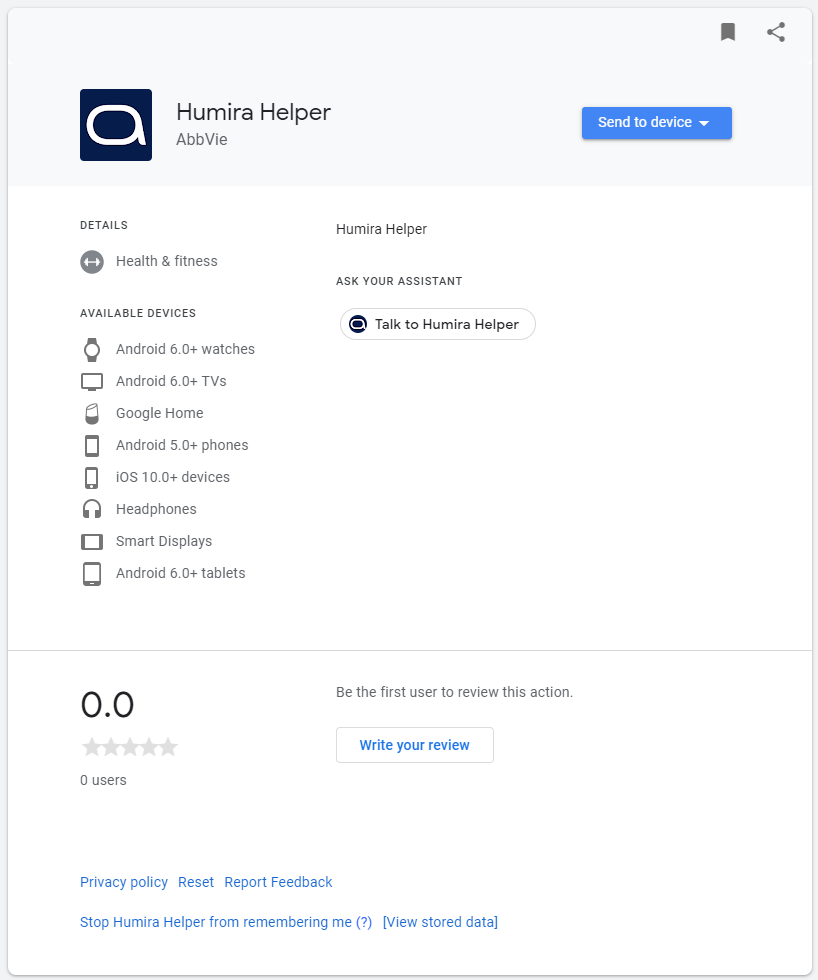Click the Android tablets icon
The height and width of the screenshot is (980, 818).
pos(92,574)
